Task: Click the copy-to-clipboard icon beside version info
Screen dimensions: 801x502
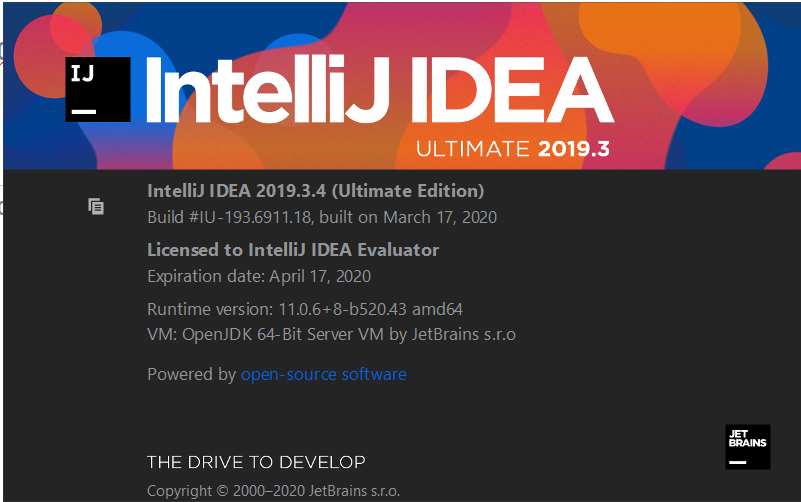Action: point(96,206)
